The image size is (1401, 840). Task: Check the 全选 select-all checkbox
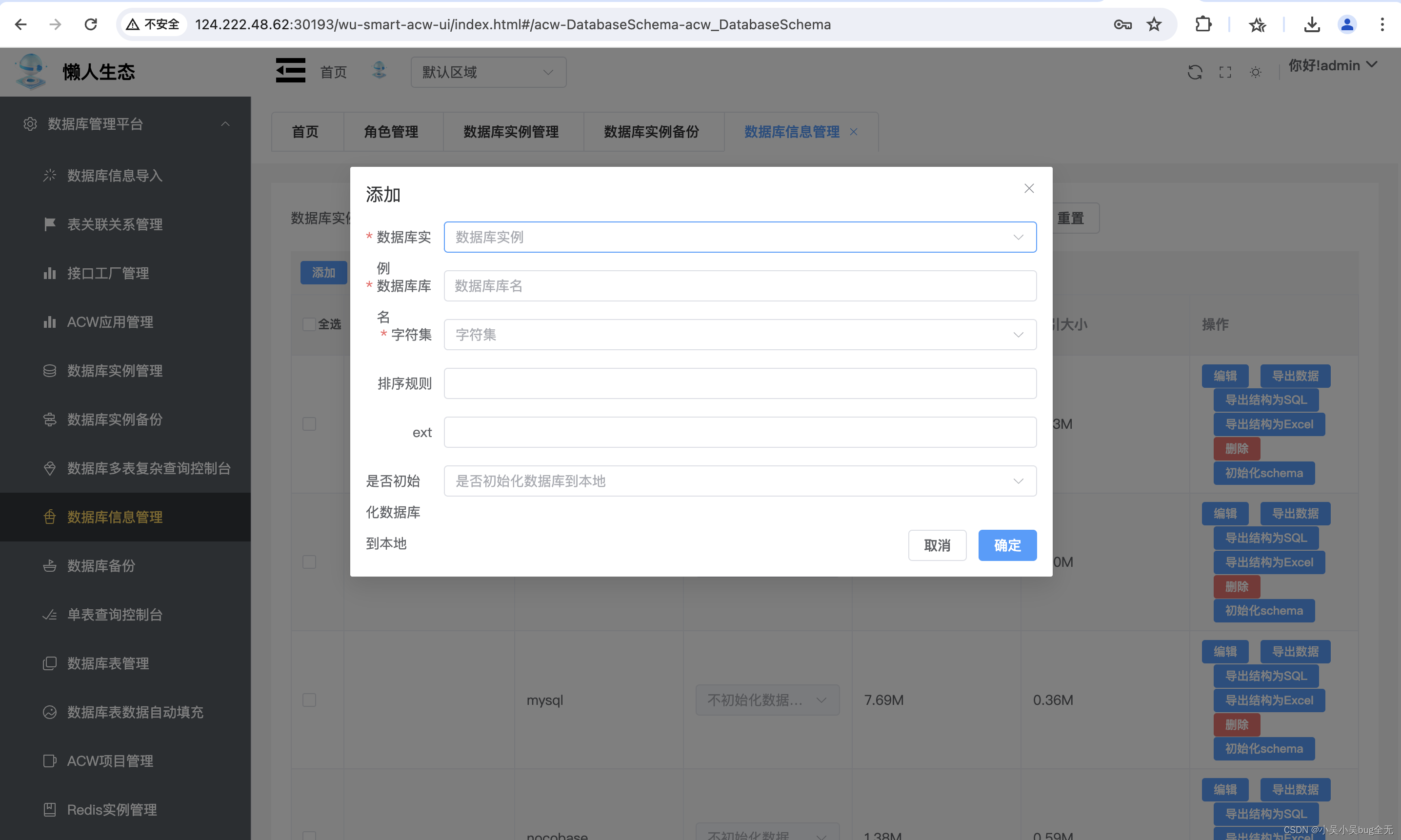309,324
